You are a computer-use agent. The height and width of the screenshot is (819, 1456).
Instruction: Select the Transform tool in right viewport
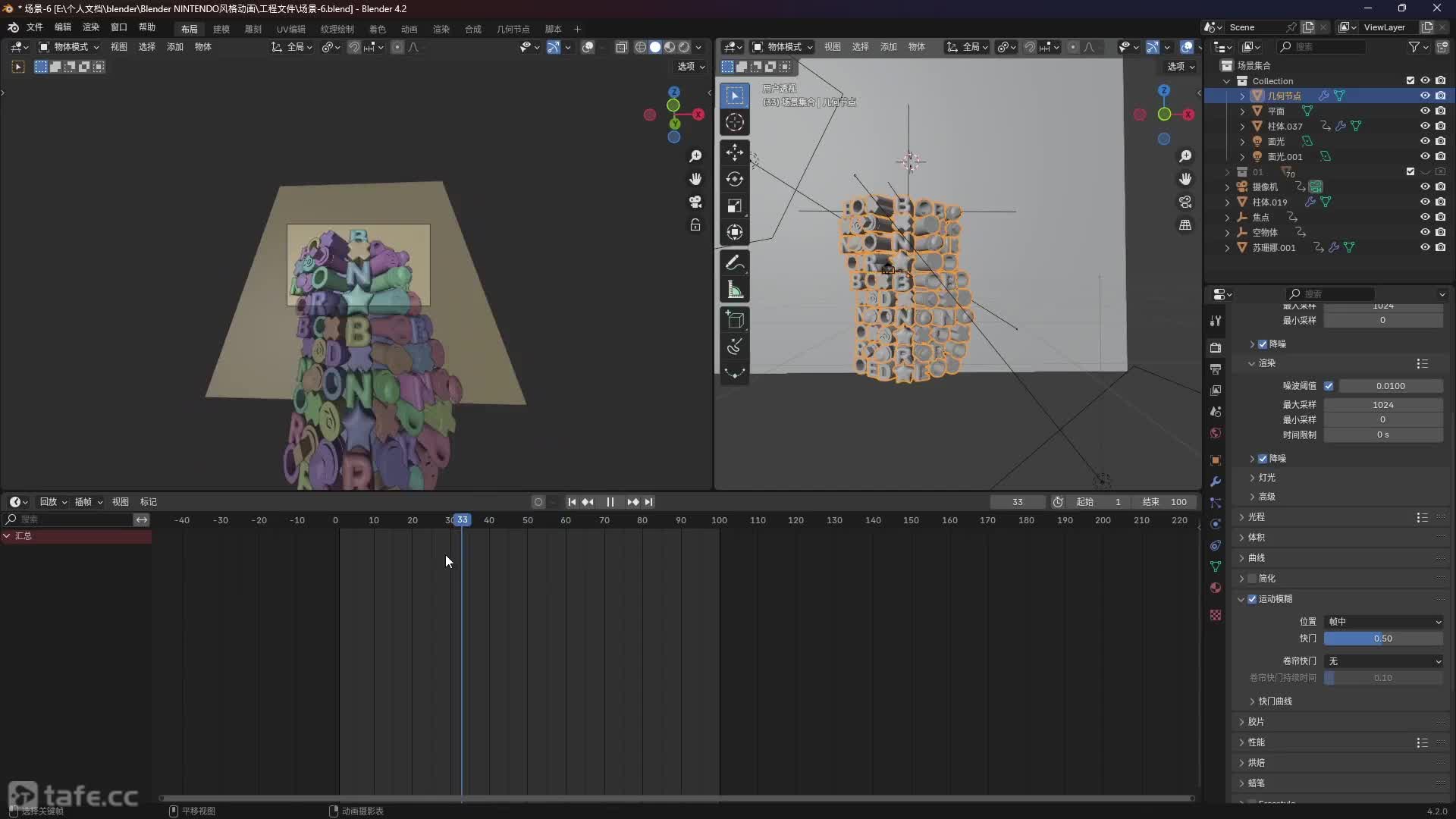[x=734, y=232]
